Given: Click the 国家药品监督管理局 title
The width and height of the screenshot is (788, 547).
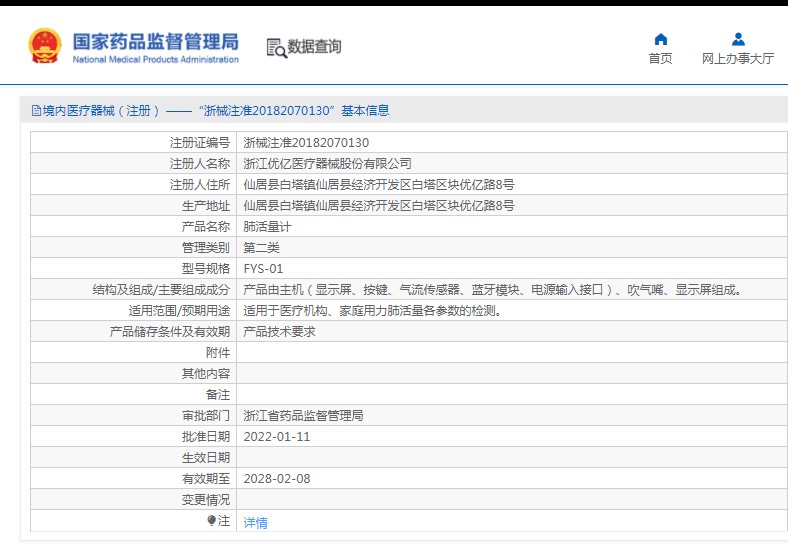Looking at the screenshot, I should (x=156, y=42).
